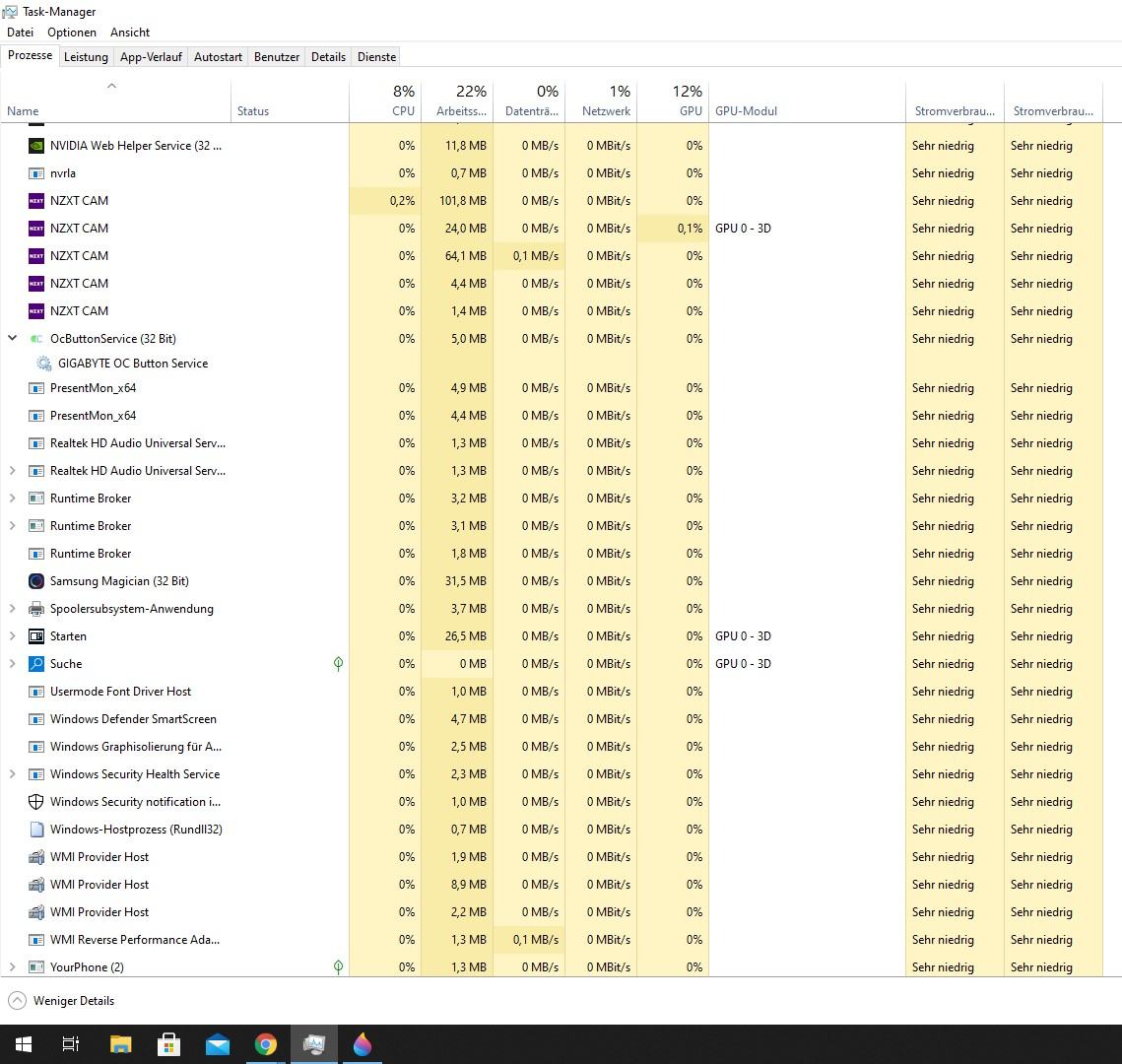
Task: Click GPU 0 - 3D in Starten row
Action: 743,636
